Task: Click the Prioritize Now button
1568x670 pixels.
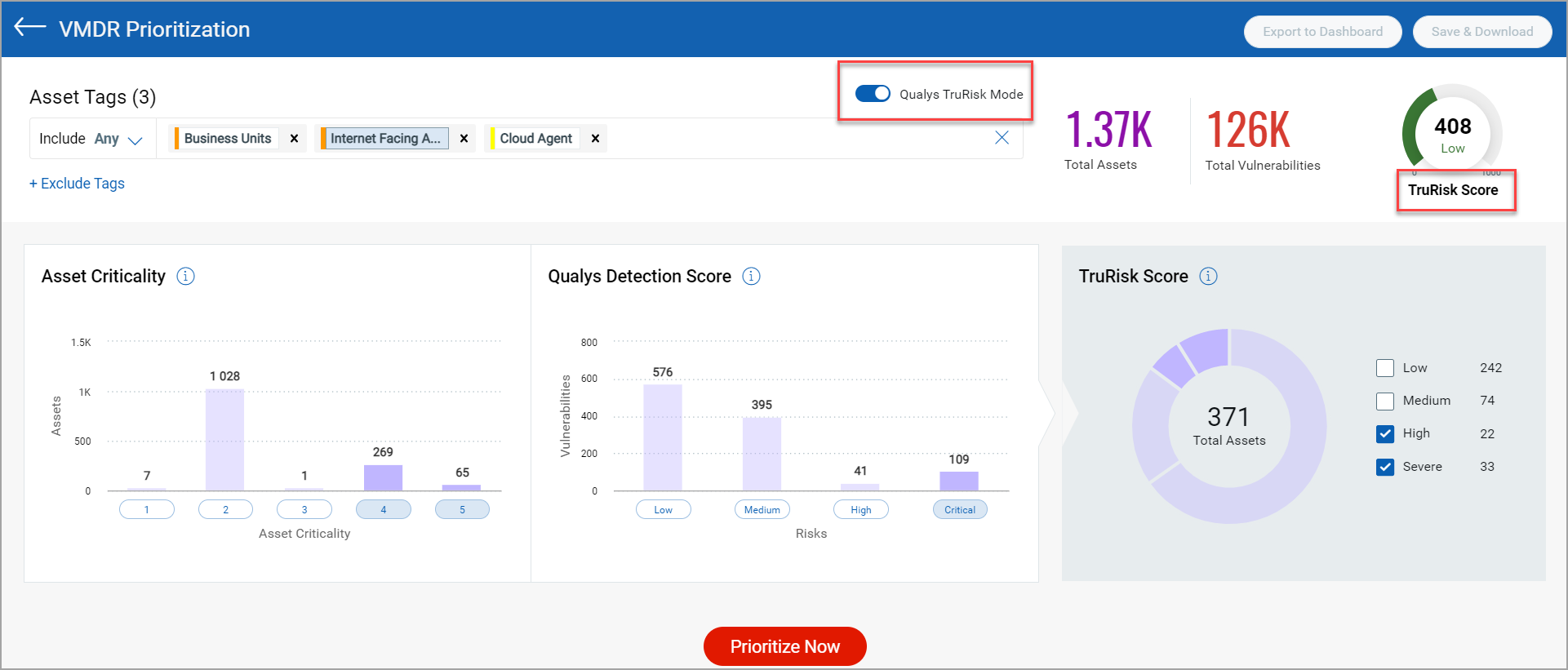Action: pyautogui.click(x=784, y=646)
